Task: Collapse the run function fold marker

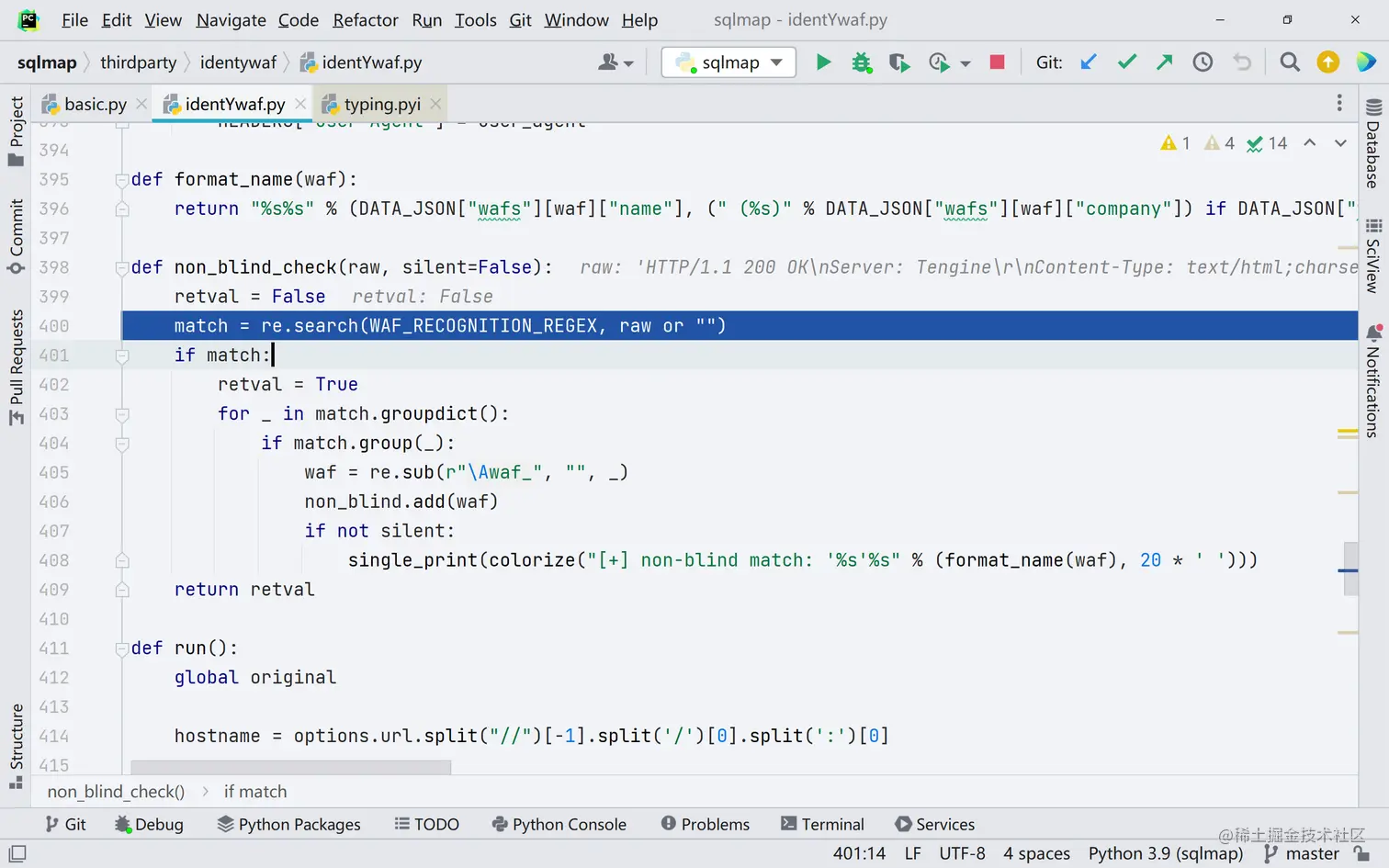Action: click(x=122, y=648)
